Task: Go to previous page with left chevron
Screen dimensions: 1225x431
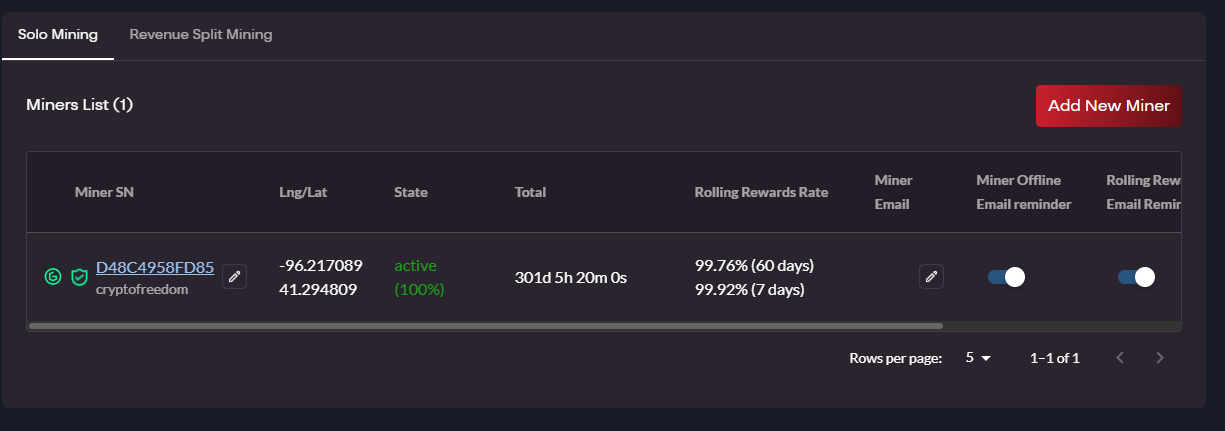Action: pyautogui.click(x=1120, y=358)
